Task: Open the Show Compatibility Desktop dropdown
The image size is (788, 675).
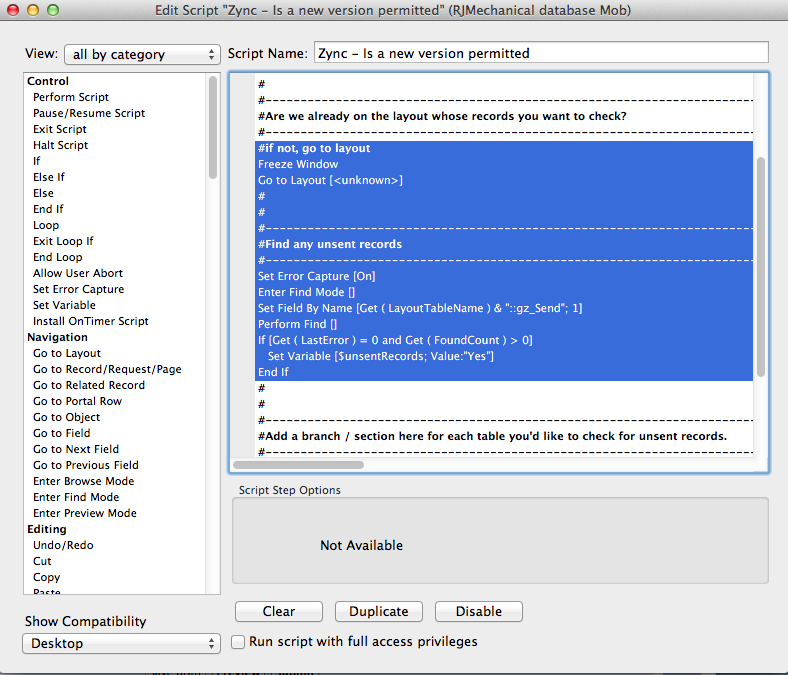Action: point(121,643)
